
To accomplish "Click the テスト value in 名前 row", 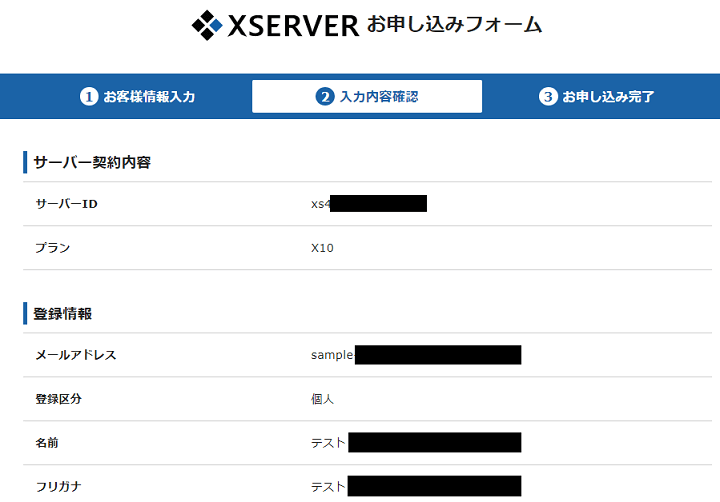I will [x=328, y=443].
